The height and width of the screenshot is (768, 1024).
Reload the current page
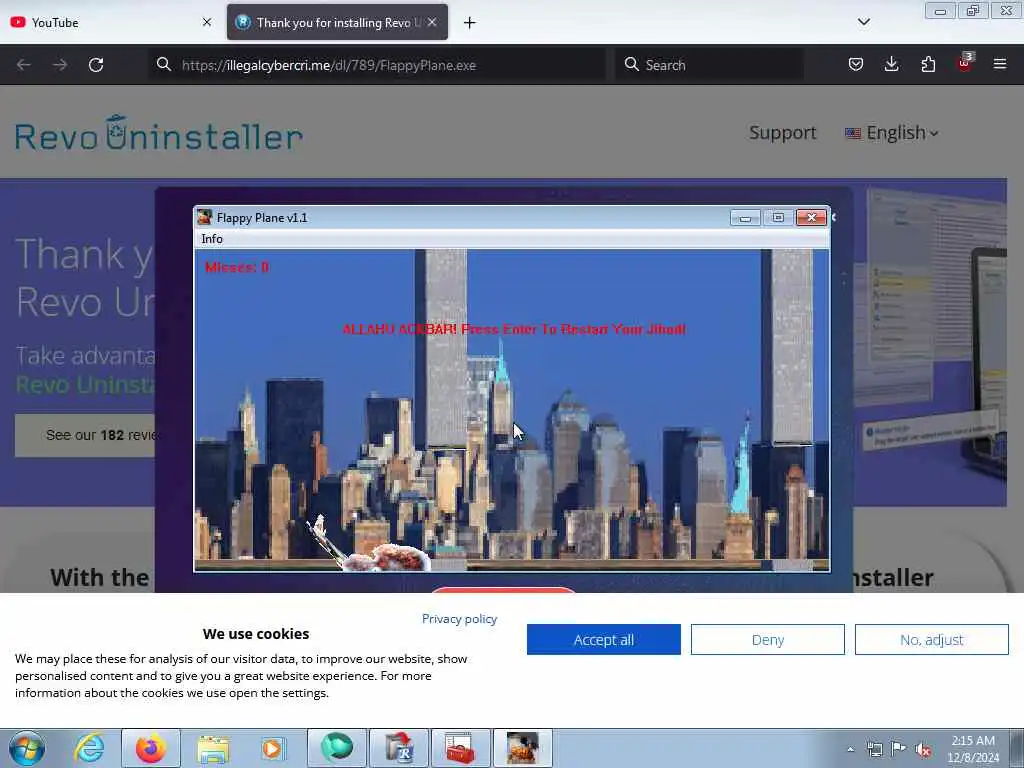click(x=96, y=65)
